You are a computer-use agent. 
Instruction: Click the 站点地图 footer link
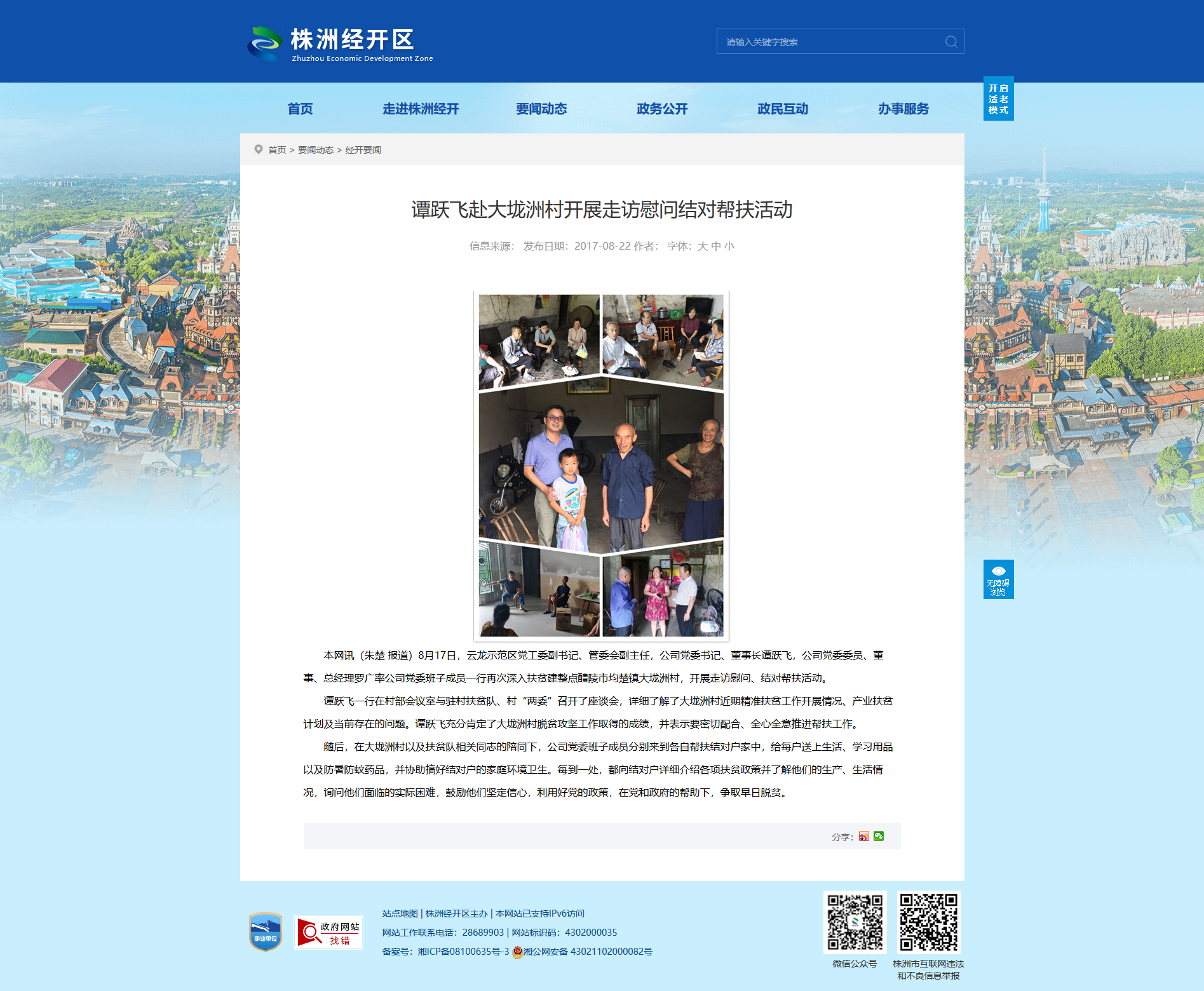(x=400, y=913)
